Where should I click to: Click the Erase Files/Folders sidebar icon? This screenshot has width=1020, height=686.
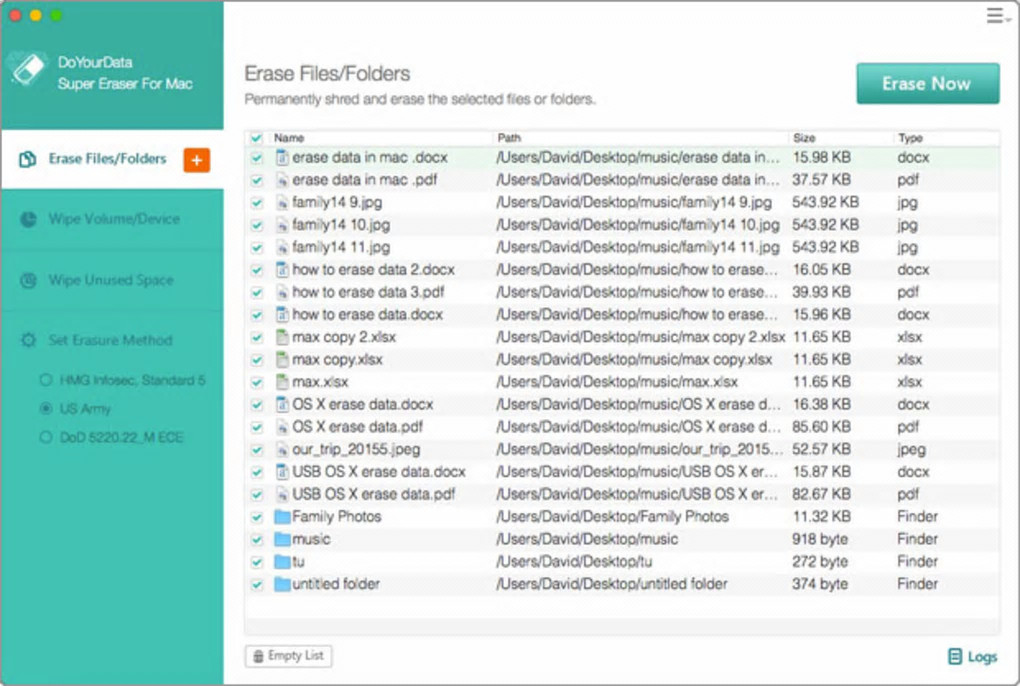[28, 160]
